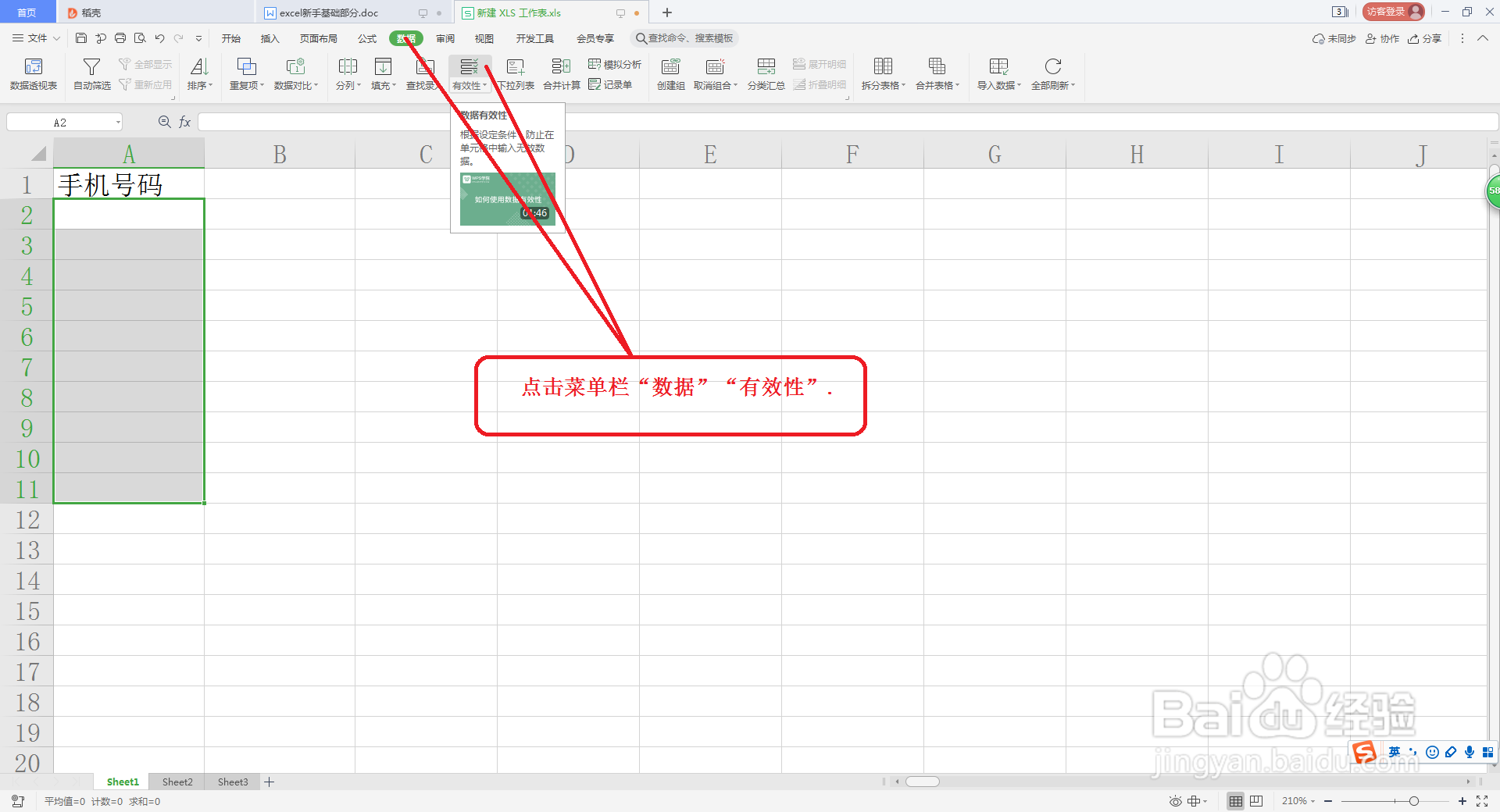This screenshot has width=1500, height=812.
Task: Open the 数据透视表 (PivotTable) tool
Action: [x=33, y=74]
